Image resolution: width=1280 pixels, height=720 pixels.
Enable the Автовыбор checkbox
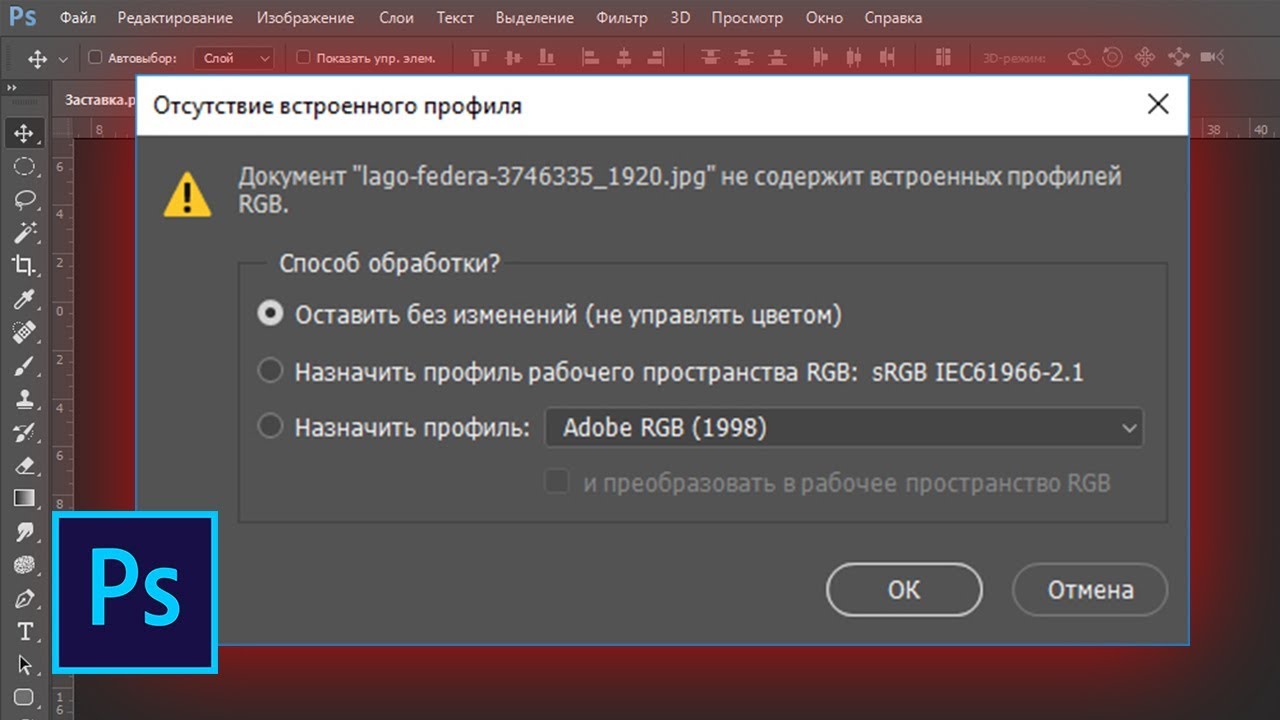pos(95,58)
